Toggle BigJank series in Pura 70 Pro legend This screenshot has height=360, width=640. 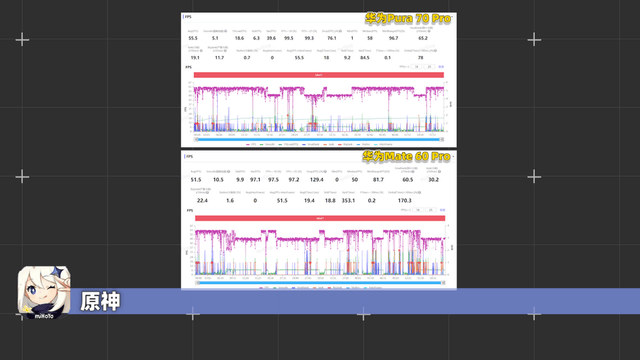tap(345, 144)
